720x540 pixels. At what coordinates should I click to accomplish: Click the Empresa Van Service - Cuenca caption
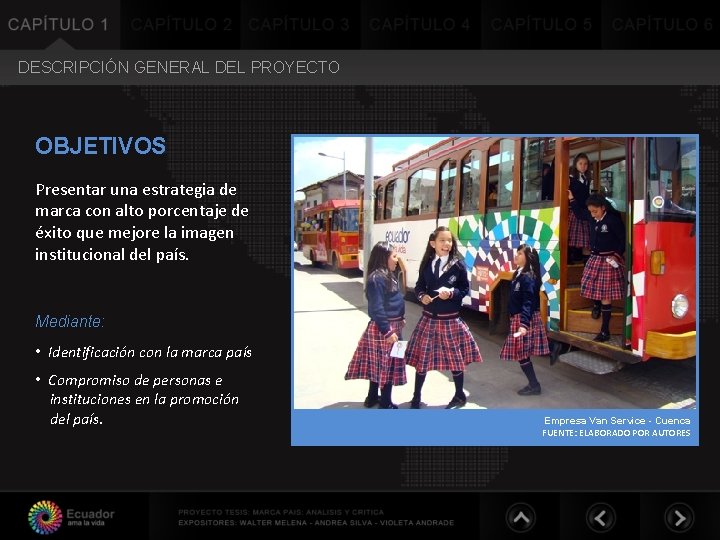(x=617, y=420)
